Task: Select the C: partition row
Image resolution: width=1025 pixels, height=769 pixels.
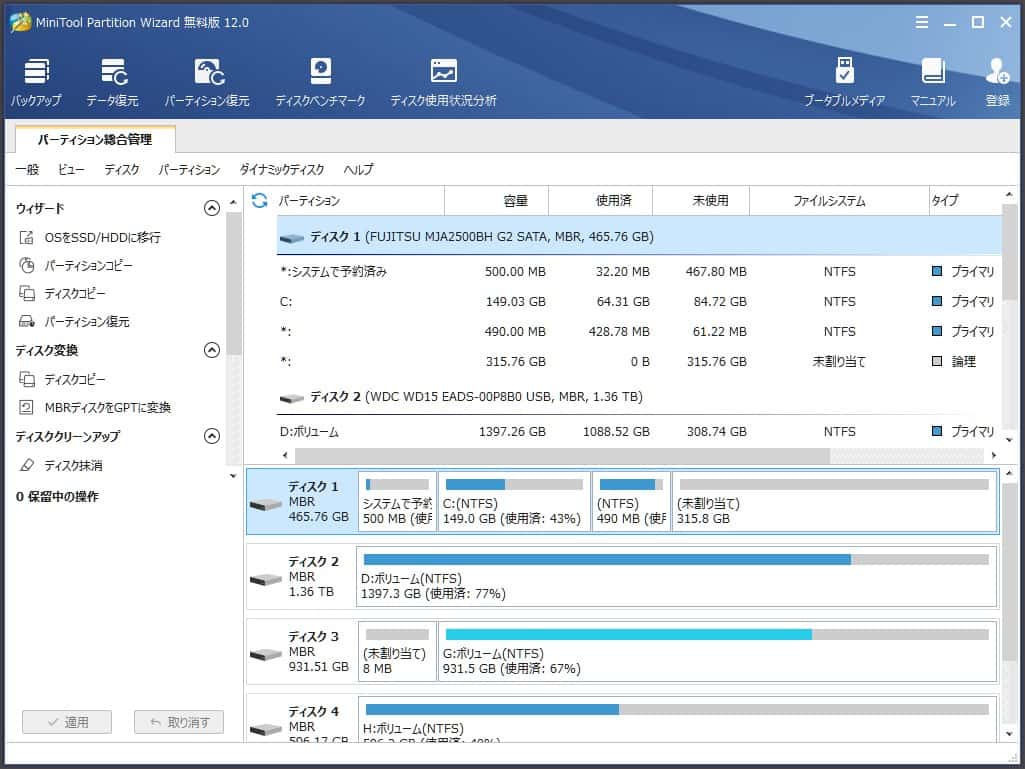Action: coord(639,301)
